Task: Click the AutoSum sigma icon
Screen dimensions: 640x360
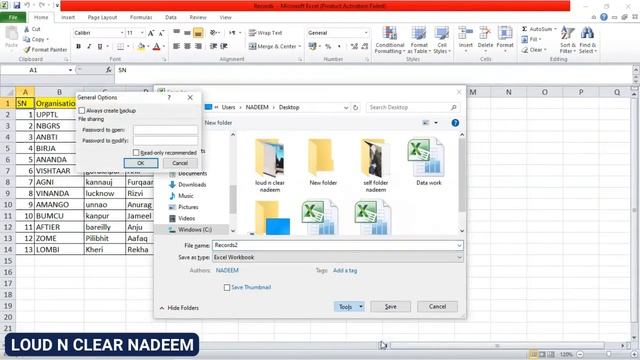Action: click(524, 29)
